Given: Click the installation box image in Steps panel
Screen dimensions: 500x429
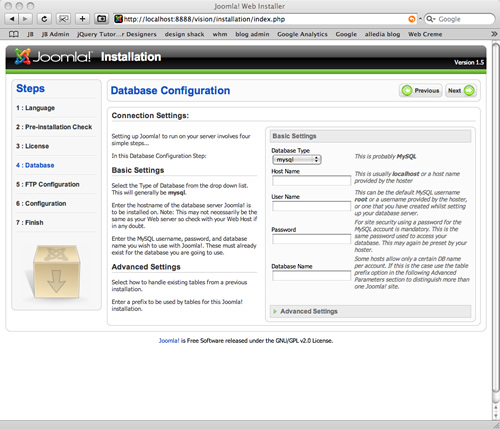Looking at the screenshot, I should [56, 272].
